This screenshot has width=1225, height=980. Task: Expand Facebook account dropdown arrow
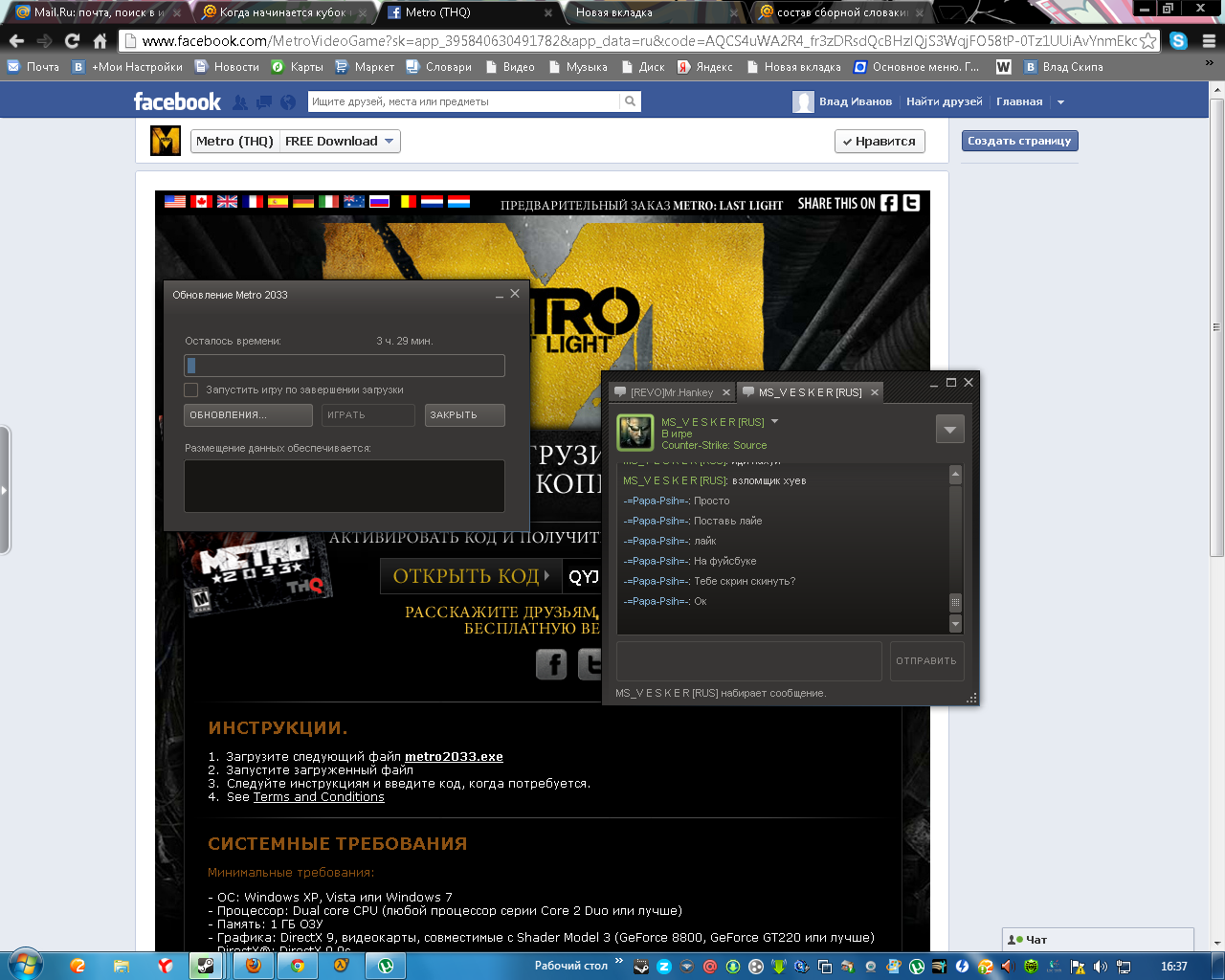[1060, 102]
